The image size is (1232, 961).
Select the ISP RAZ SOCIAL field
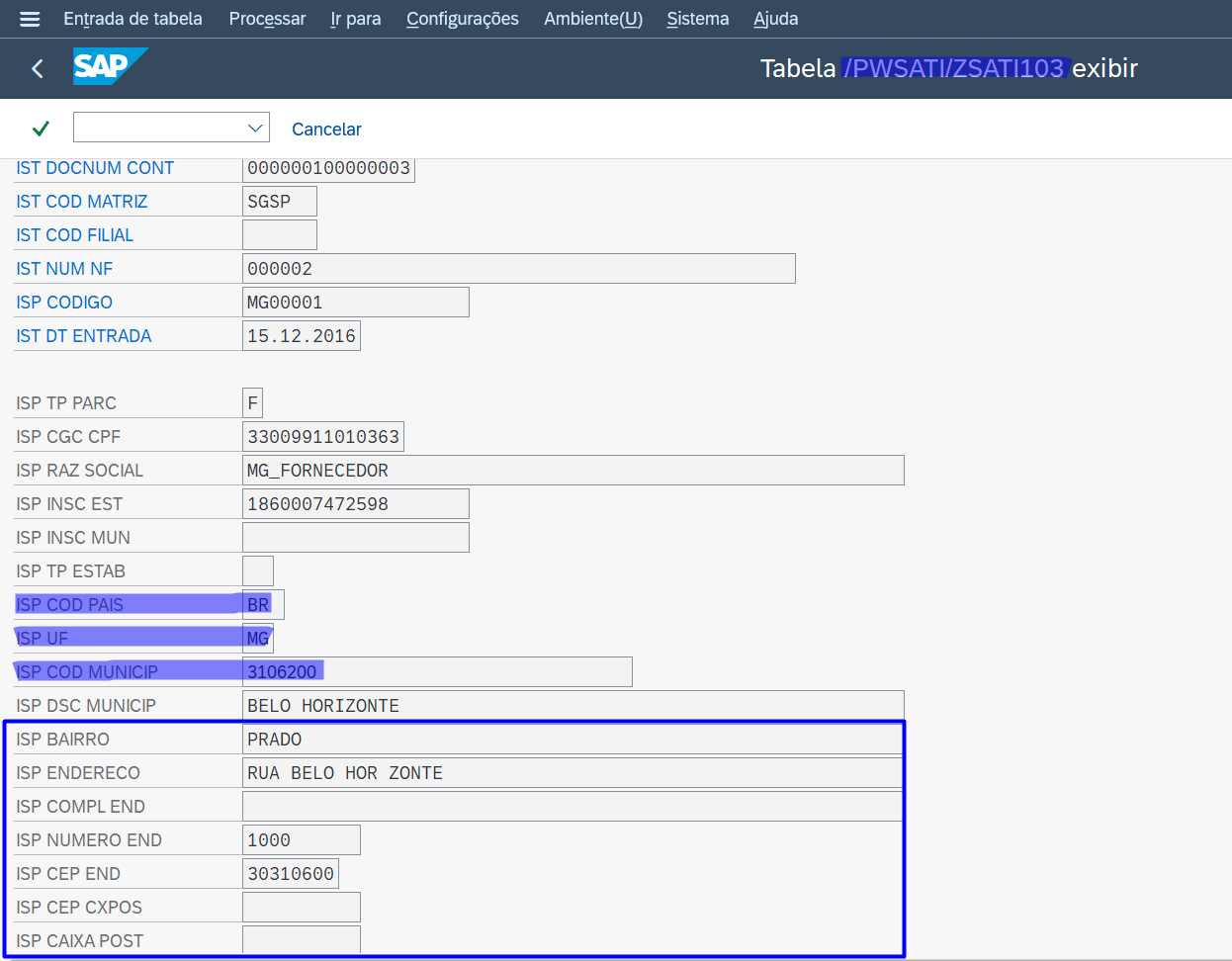click(x=572, y=471)
